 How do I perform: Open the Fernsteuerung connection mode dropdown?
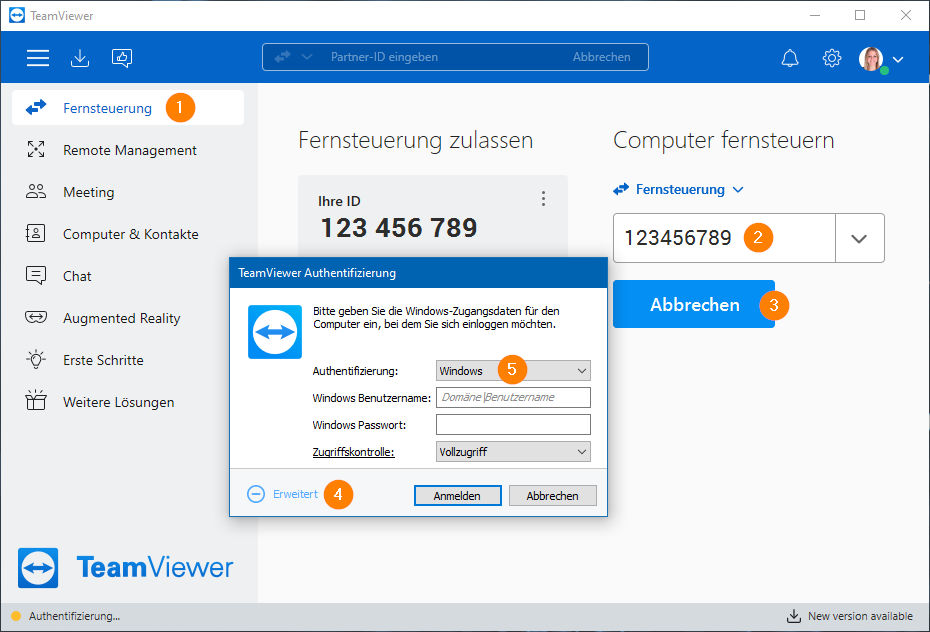coord(678,189)
